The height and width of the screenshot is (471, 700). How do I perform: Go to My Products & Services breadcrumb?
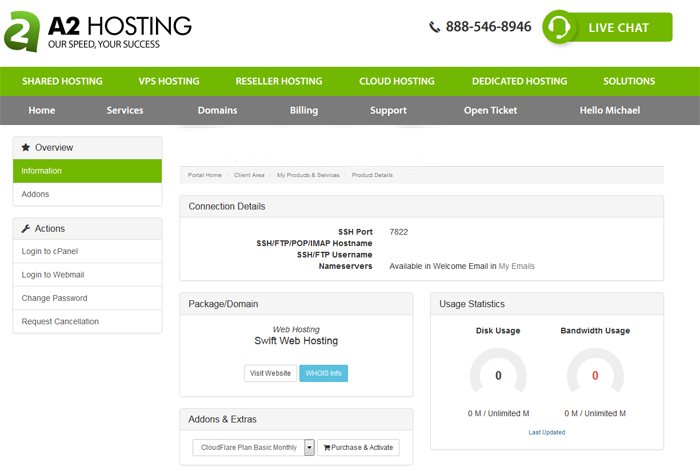tap(308, 175)
